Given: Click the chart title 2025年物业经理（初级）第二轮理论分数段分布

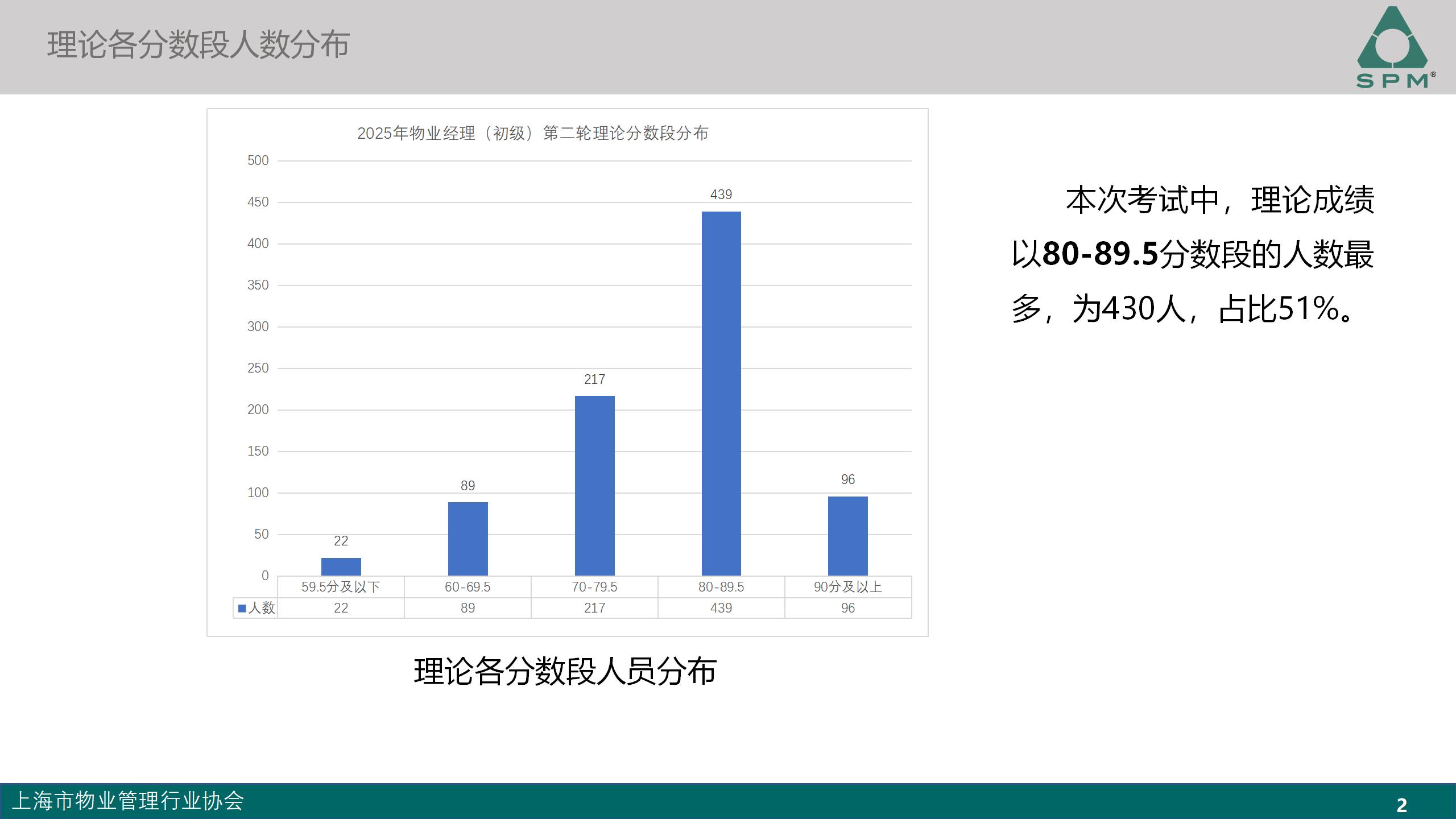Looking at the screenshot, I should click(536, 133).
